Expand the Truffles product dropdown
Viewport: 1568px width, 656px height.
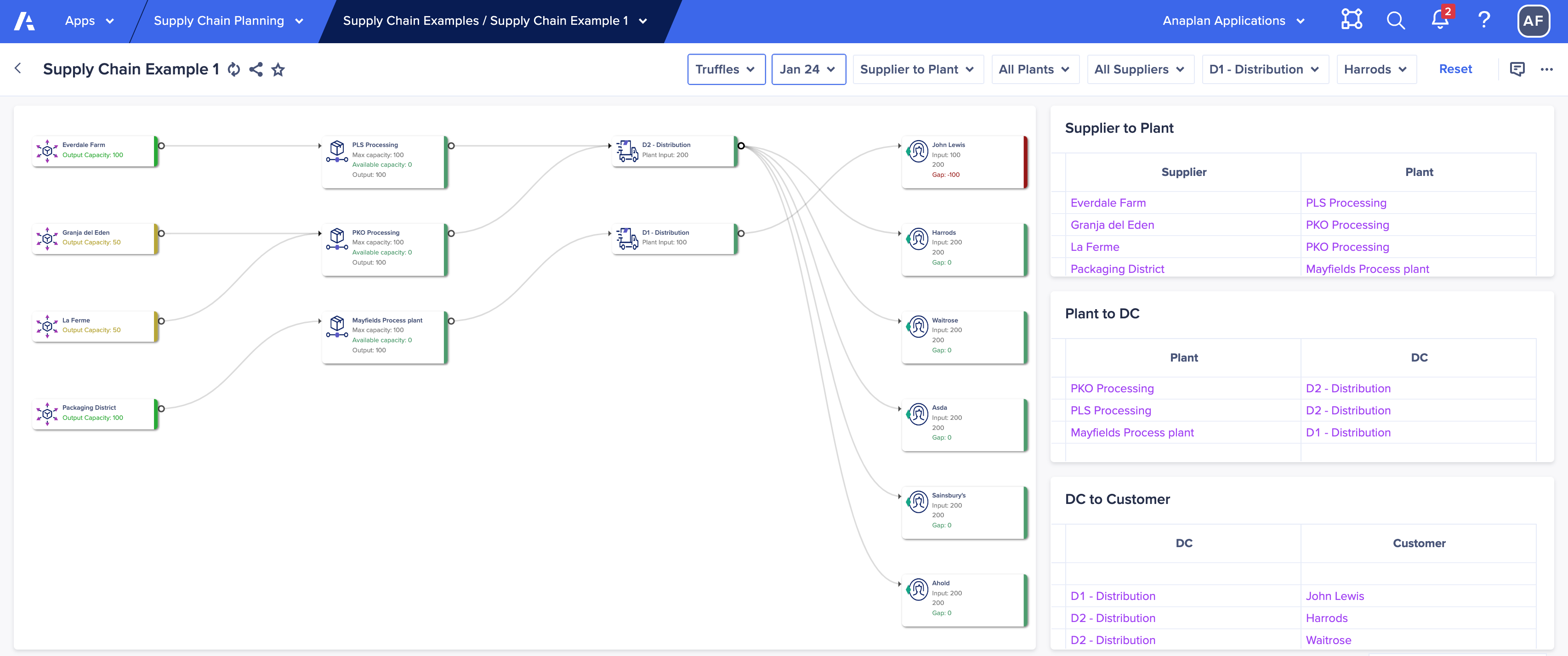(726, 69)
